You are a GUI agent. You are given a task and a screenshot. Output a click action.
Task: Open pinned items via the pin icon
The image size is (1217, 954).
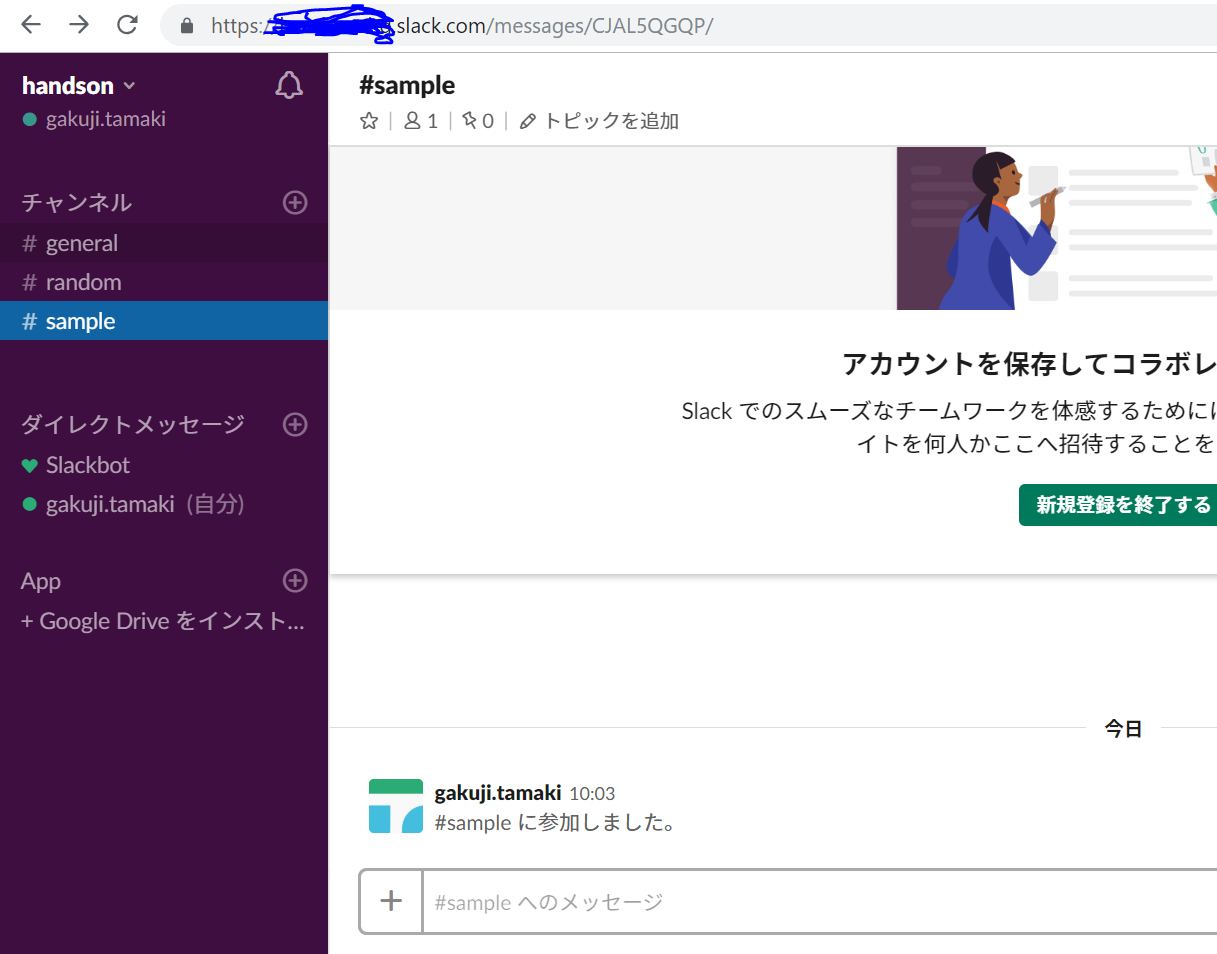[469, 120]
